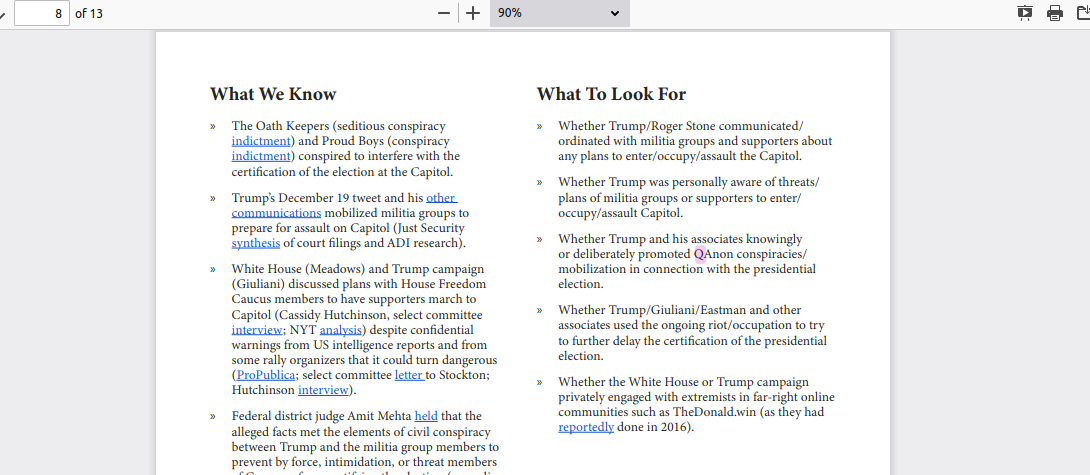Save the PDF with the download icon
This screenshot has width=1090, height=475.
coord(1083,13)
